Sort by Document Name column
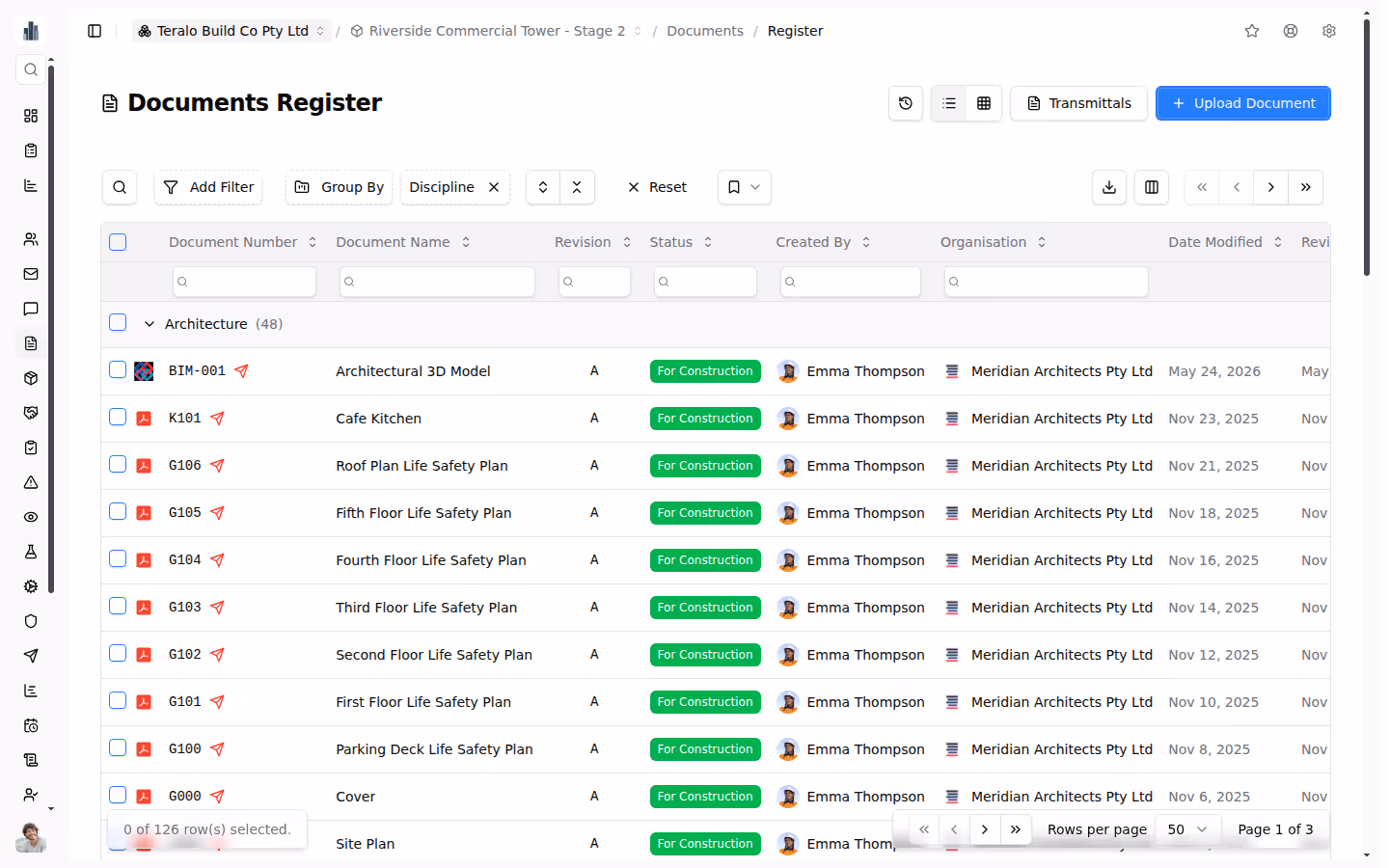Viewport: 1389px width, 868px height. tap(403, 242)
